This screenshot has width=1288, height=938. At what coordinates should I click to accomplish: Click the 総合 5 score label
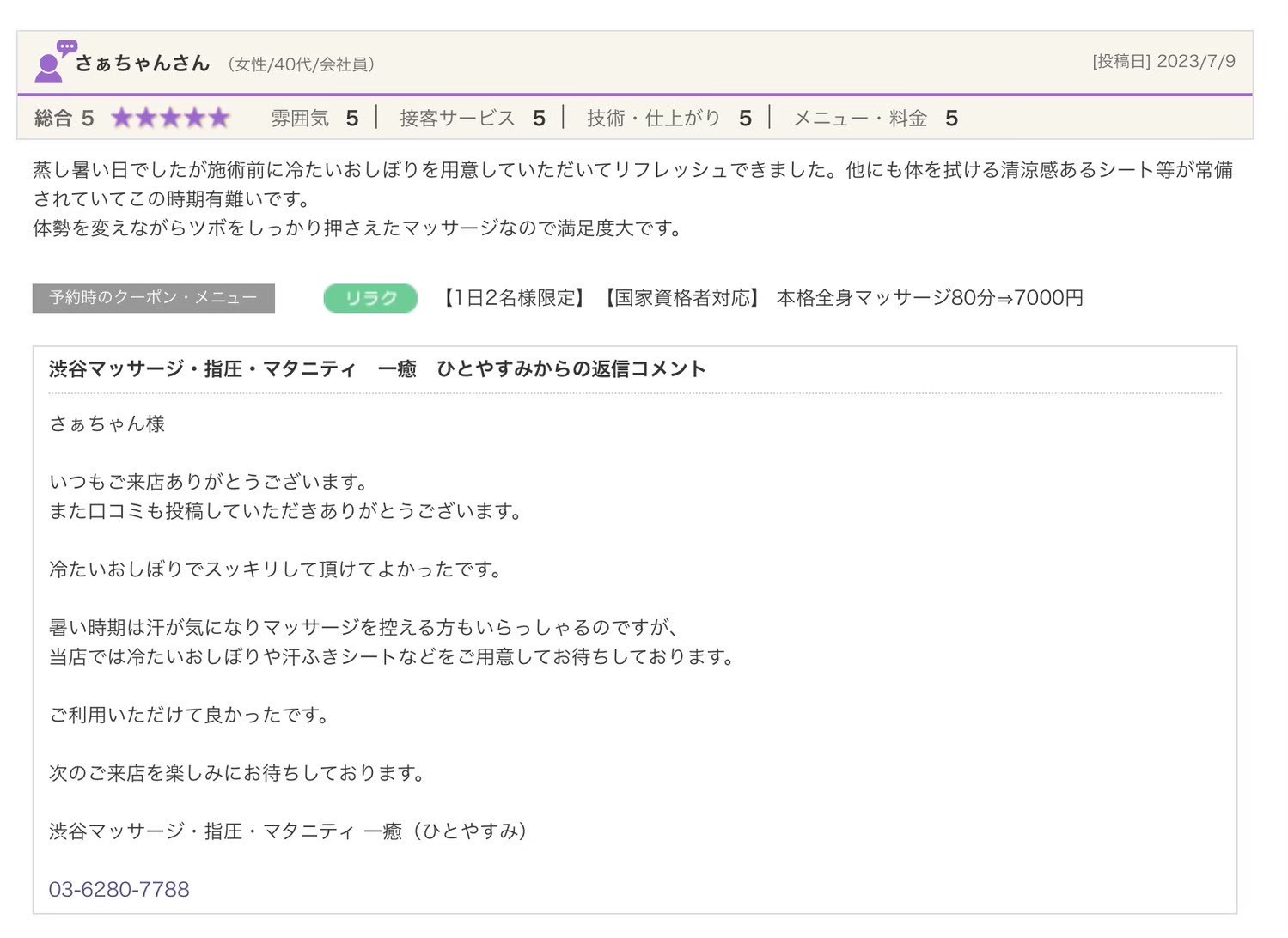[64, 118]
